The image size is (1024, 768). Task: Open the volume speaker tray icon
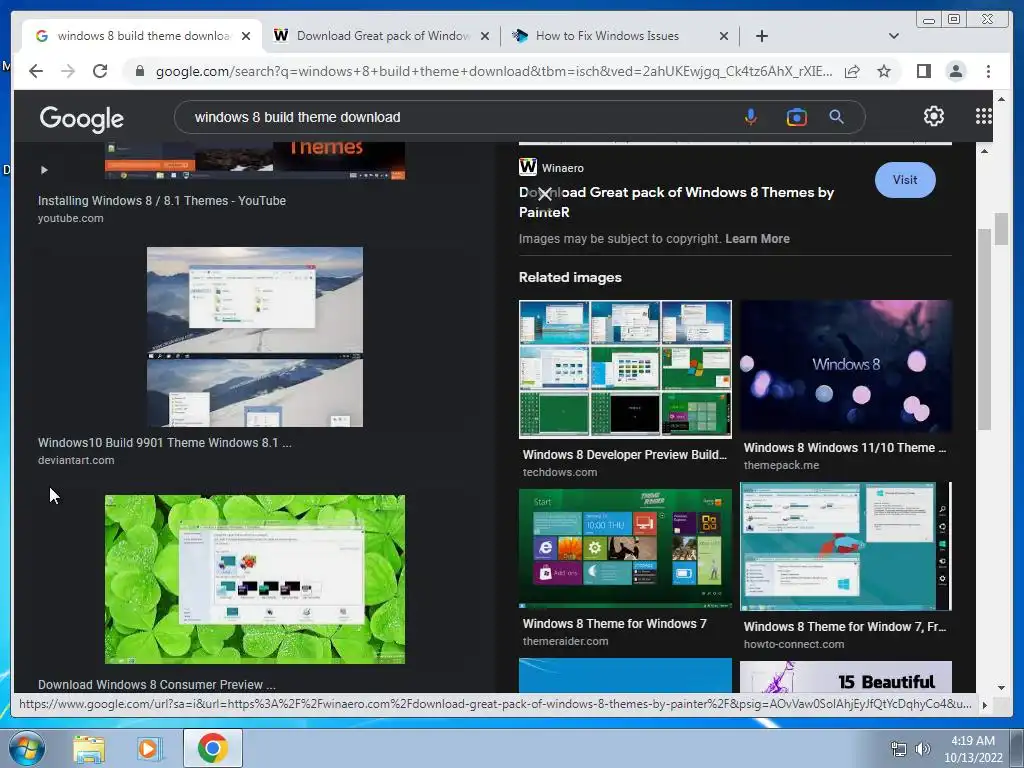click(x=923, y=749)
